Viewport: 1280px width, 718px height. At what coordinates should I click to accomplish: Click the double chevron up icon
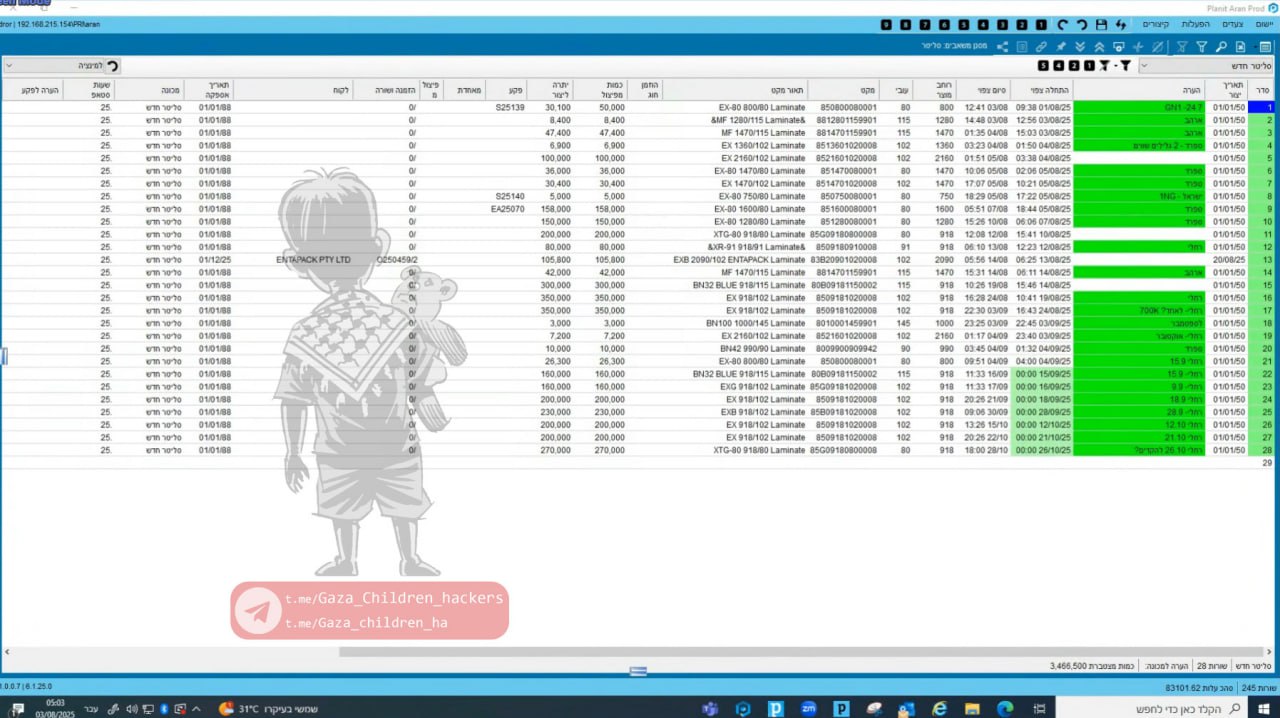1100,47
